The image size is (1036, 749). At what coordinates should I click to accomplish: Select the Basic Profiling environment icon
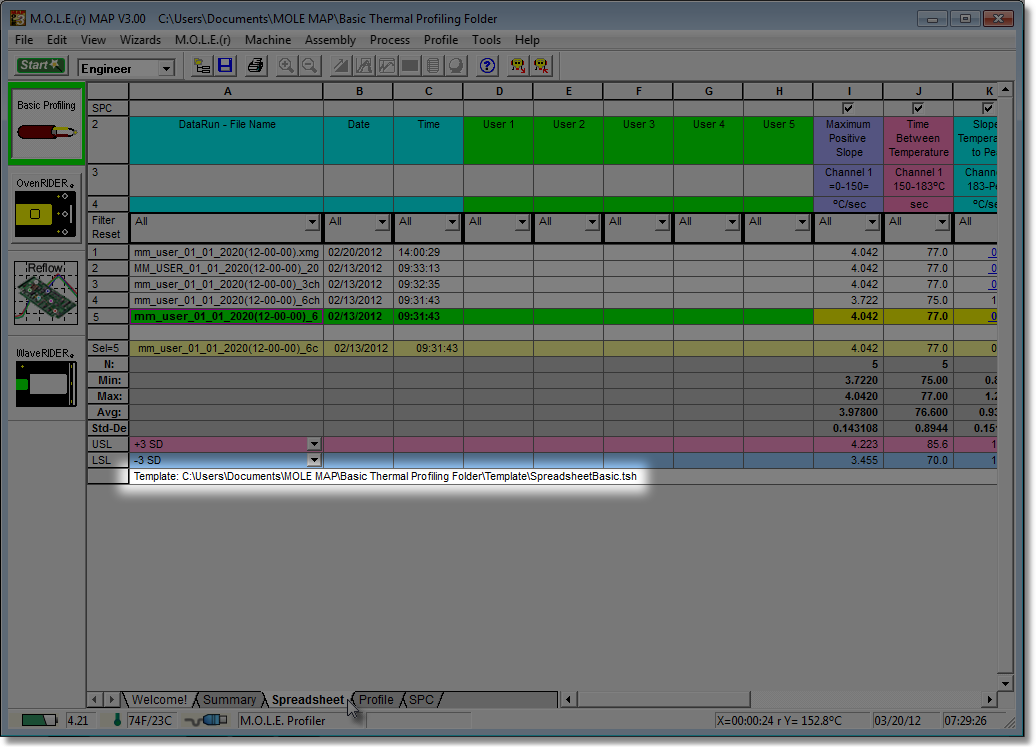coord(46,124)
